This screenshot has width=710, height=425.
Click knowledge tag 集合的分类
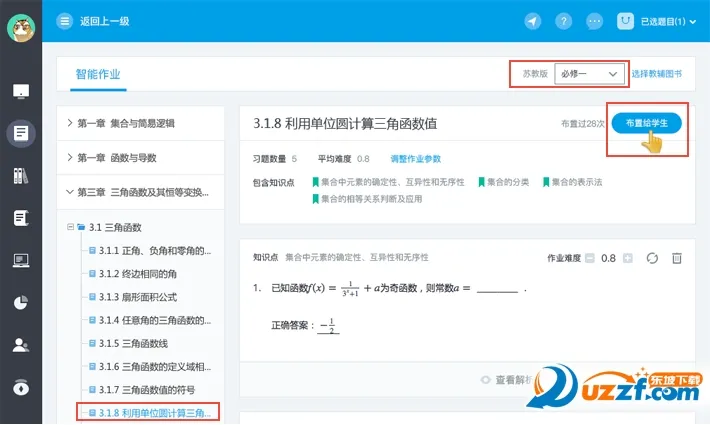pos(504,182)
